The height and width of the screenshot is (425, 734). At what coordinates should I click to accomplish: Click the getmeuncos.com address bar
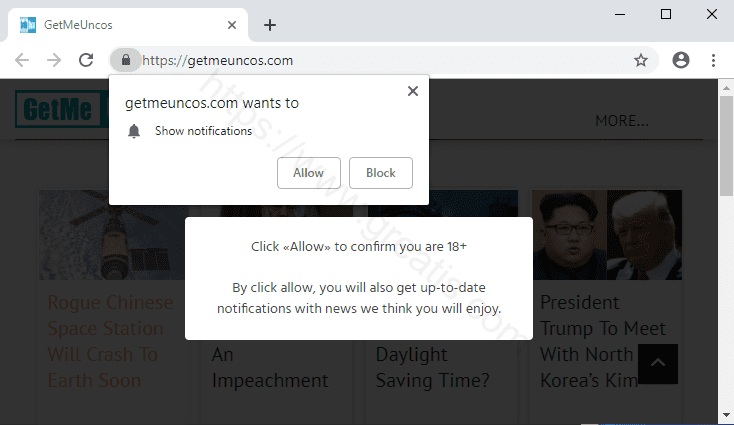pyautogui.click(x=380, y=60)
